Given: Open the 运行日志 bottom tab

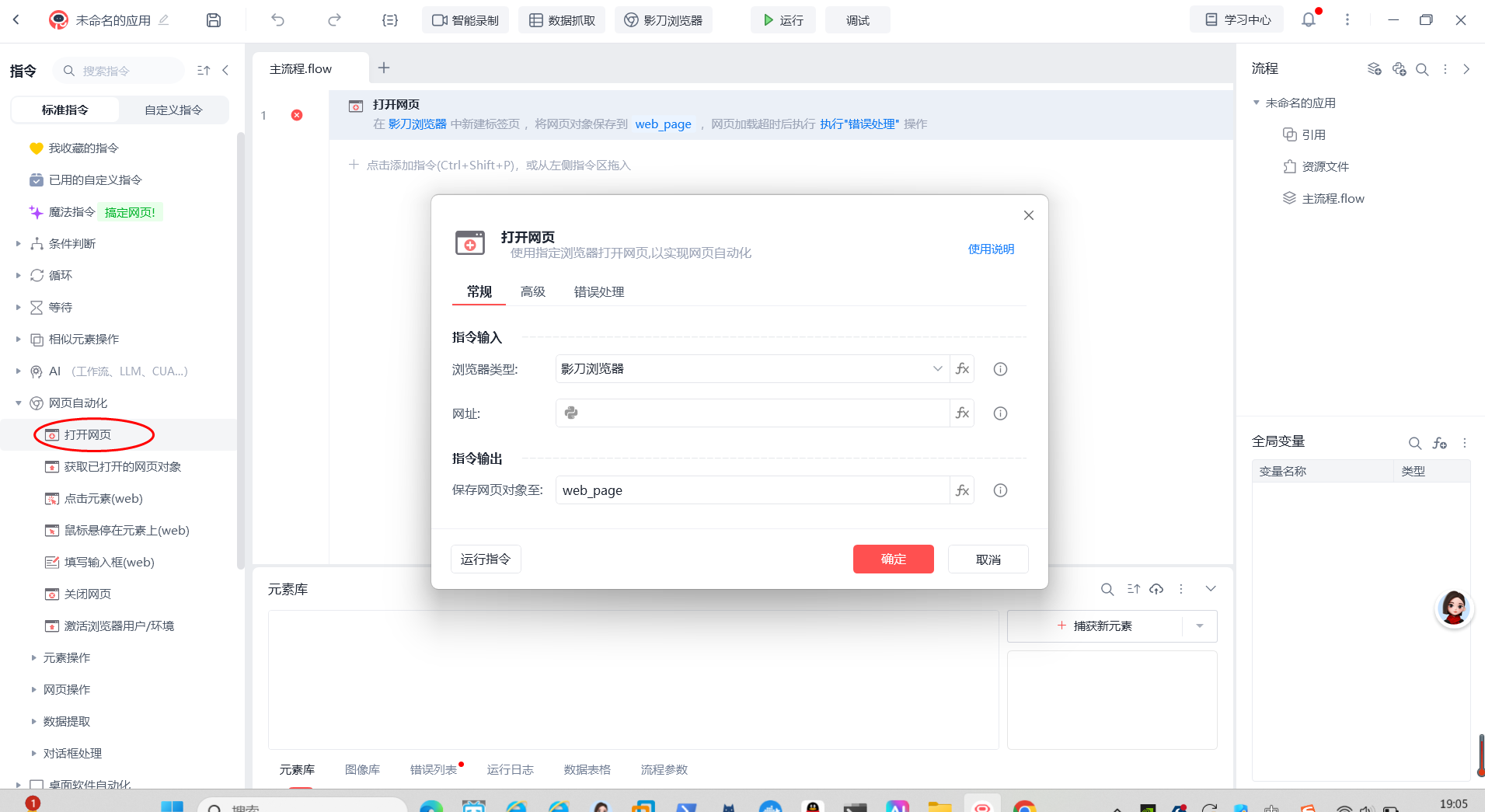Looking at the screenshot, I should pos(511,770).
